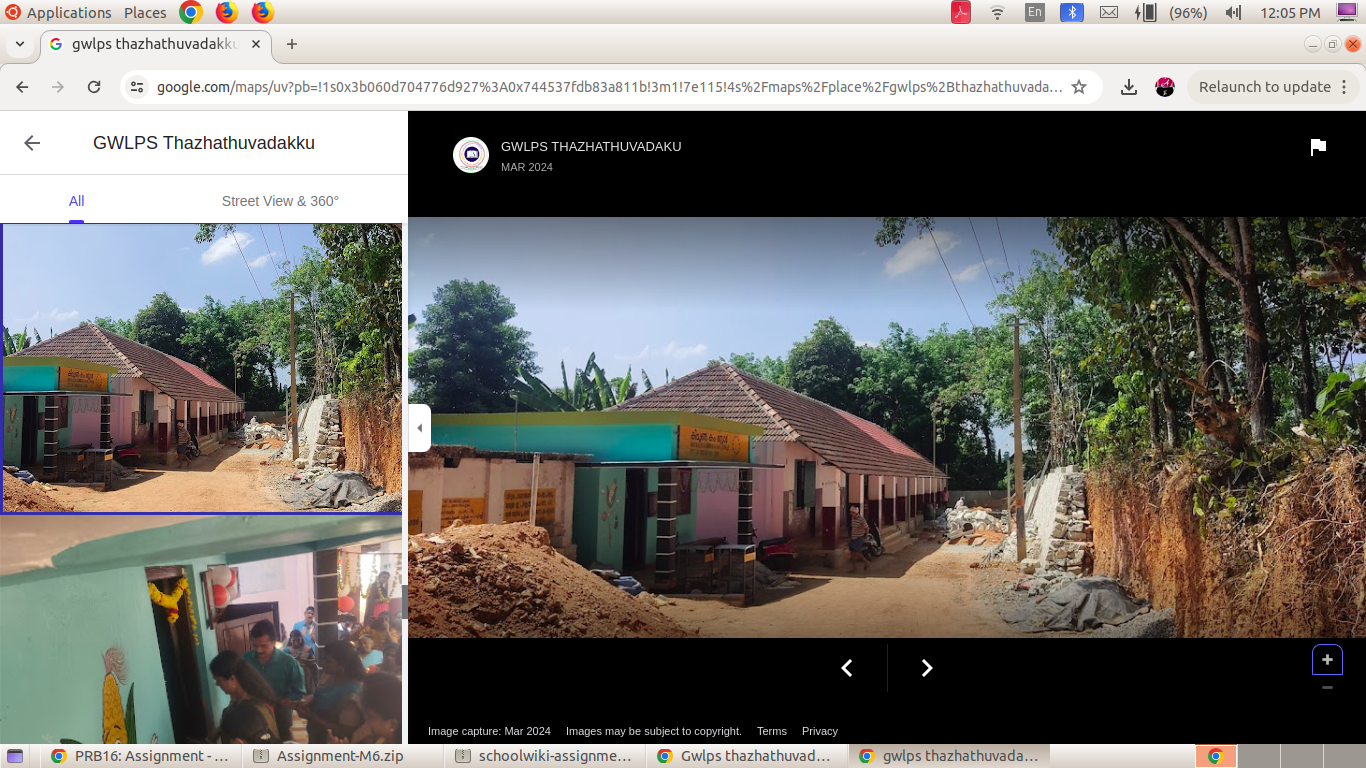Show the previous photo
The height and width of the screenshot is (768, 1366).
click(847, 668)
